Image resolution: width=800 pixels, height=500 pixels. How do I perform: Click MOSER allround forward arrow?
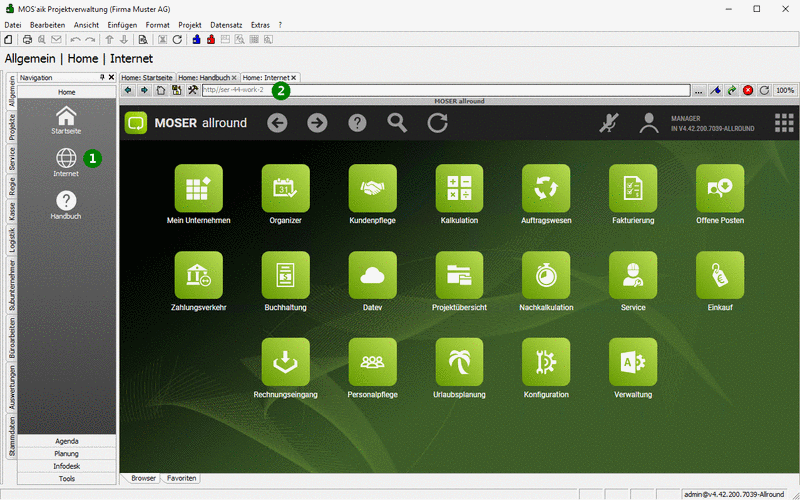coord(317,123)
